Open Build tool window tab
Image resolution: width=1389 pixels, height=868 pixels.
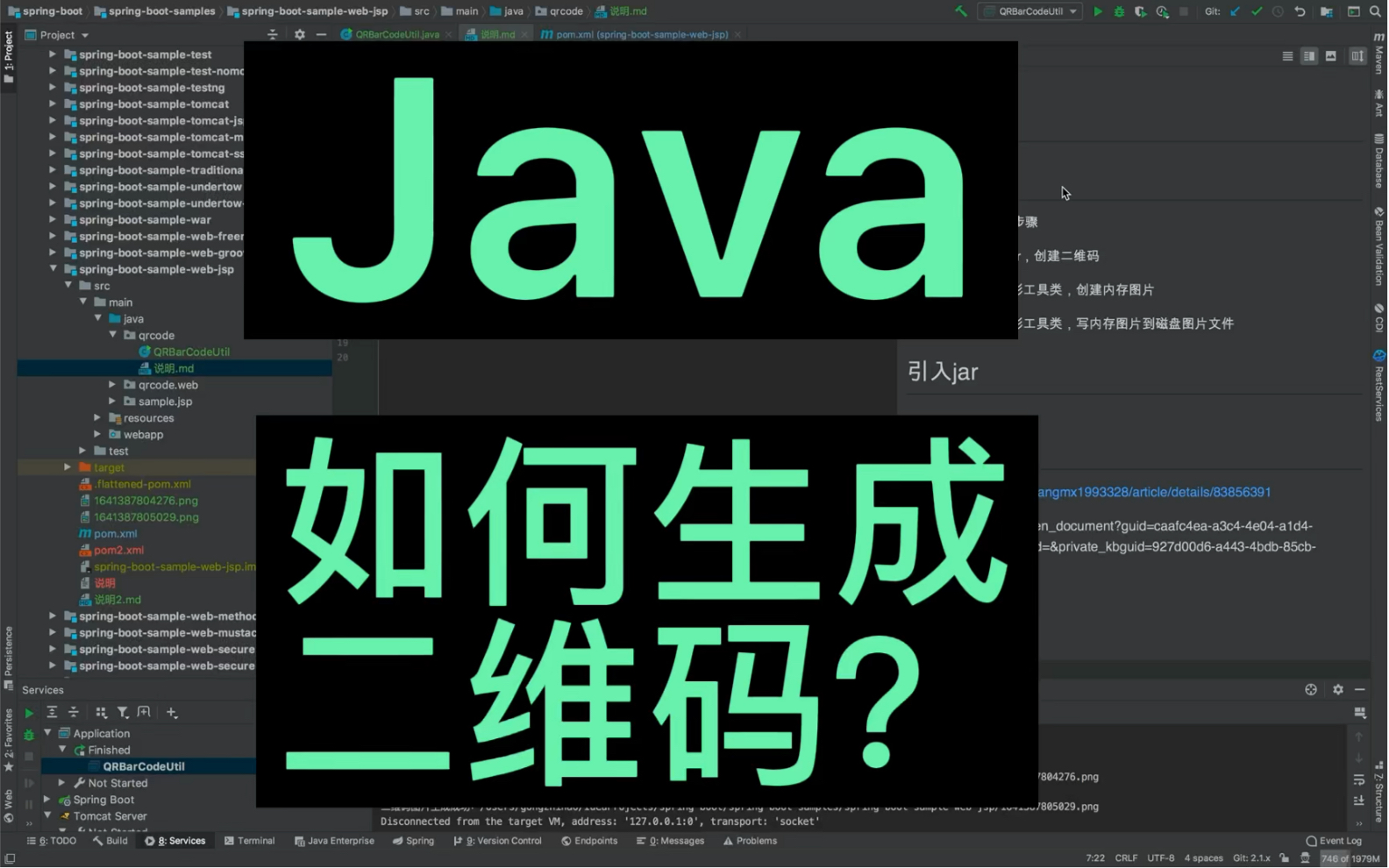(110, 841)
